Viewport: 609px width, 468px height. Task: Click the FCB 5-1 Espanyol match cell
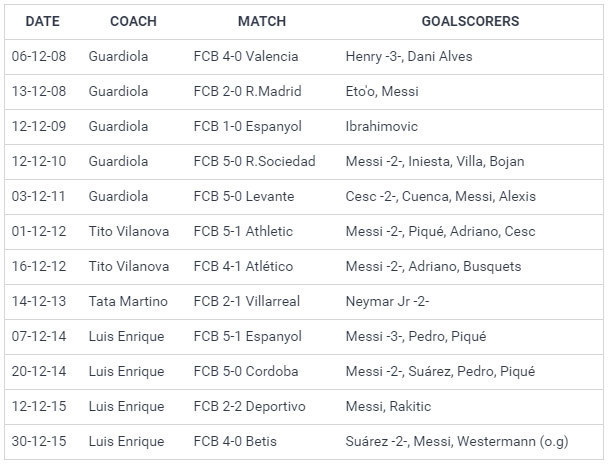[x=247, y=337]
